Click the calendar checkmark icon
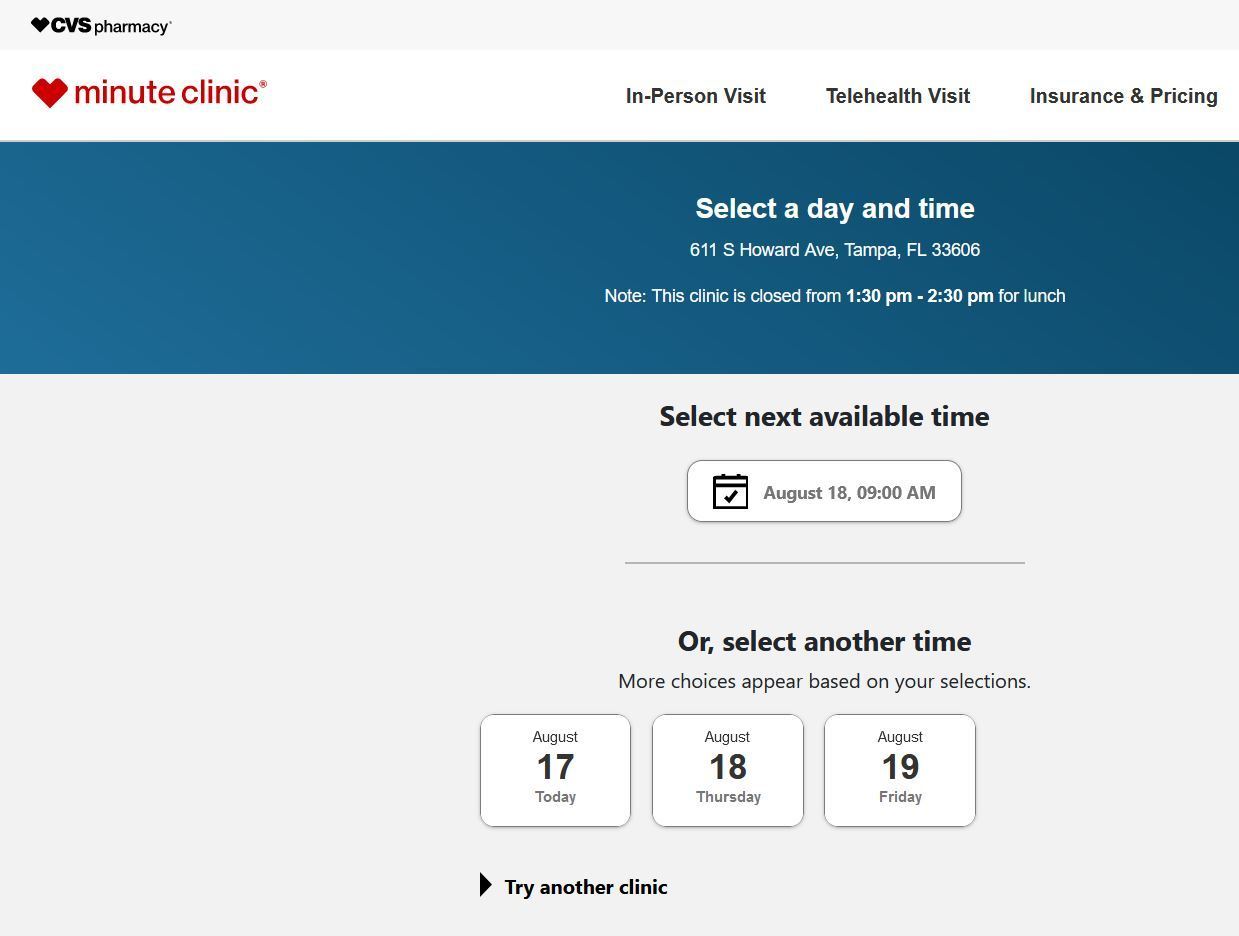 (730, 492)
